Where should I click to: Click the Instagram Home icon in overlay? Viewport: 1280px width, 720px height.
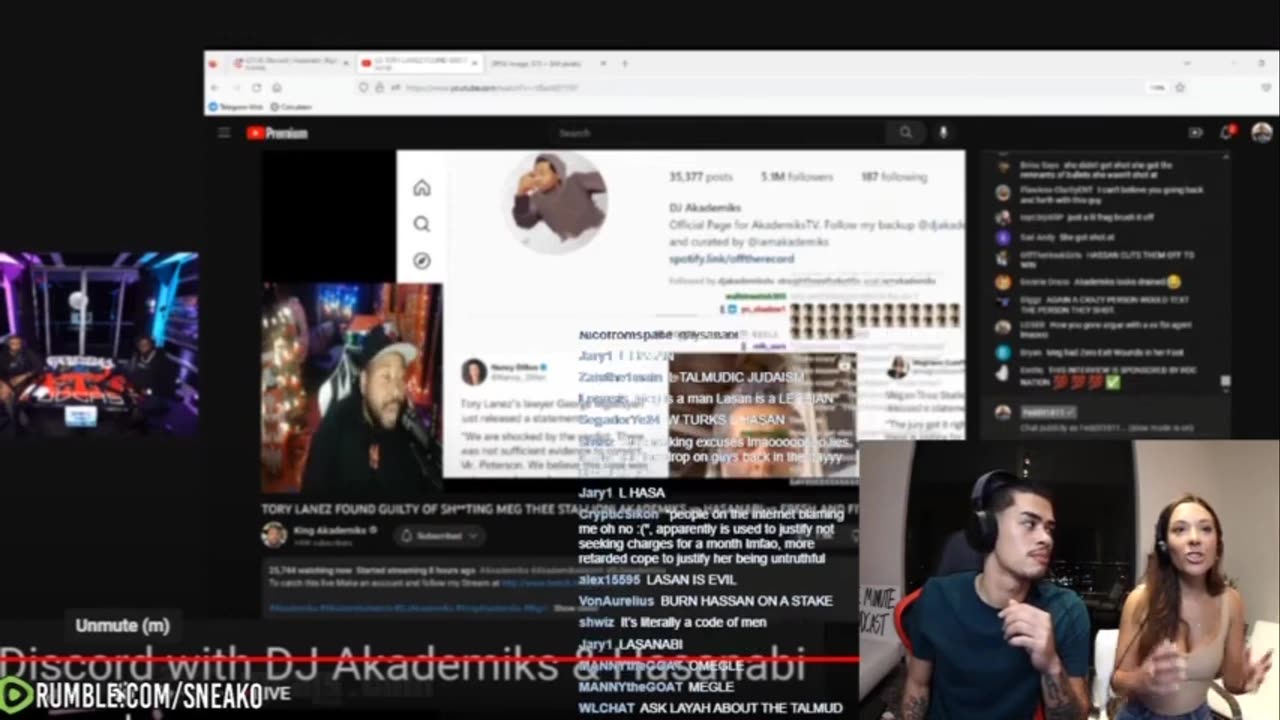tap(422, 187)
